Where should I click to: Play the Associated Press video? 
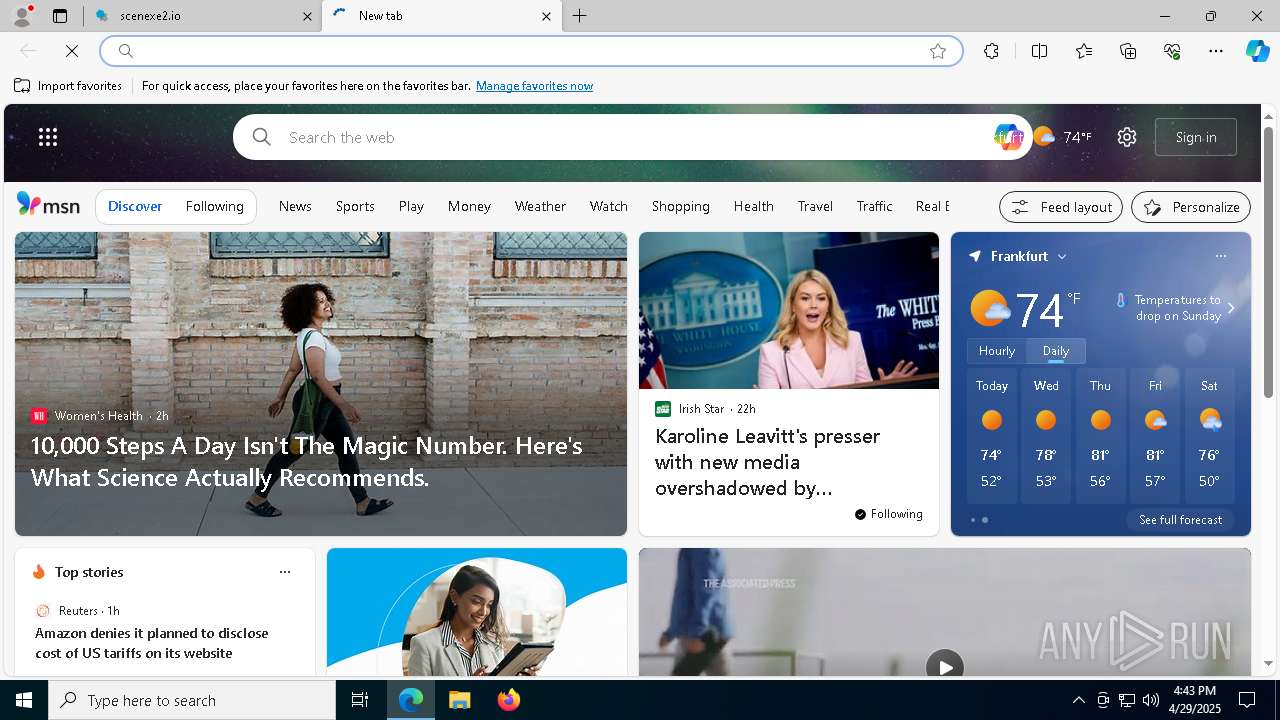click(944, 666)
